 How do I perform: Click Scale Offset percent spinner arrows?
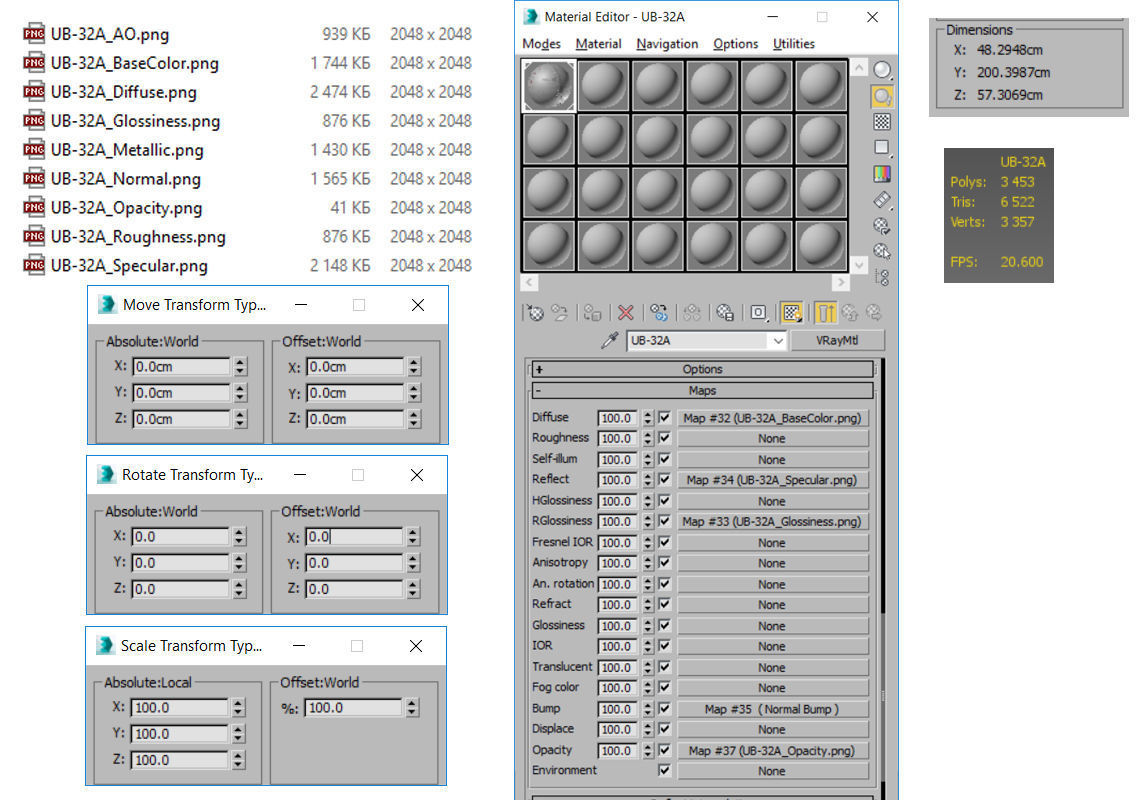coord(412,707)
